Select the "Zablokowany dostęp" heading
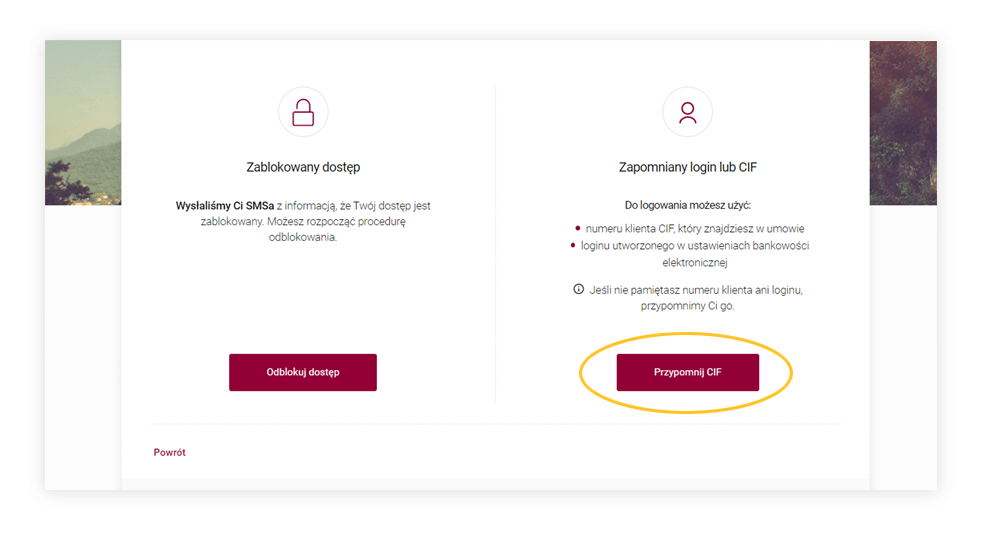 pos(303,167)
